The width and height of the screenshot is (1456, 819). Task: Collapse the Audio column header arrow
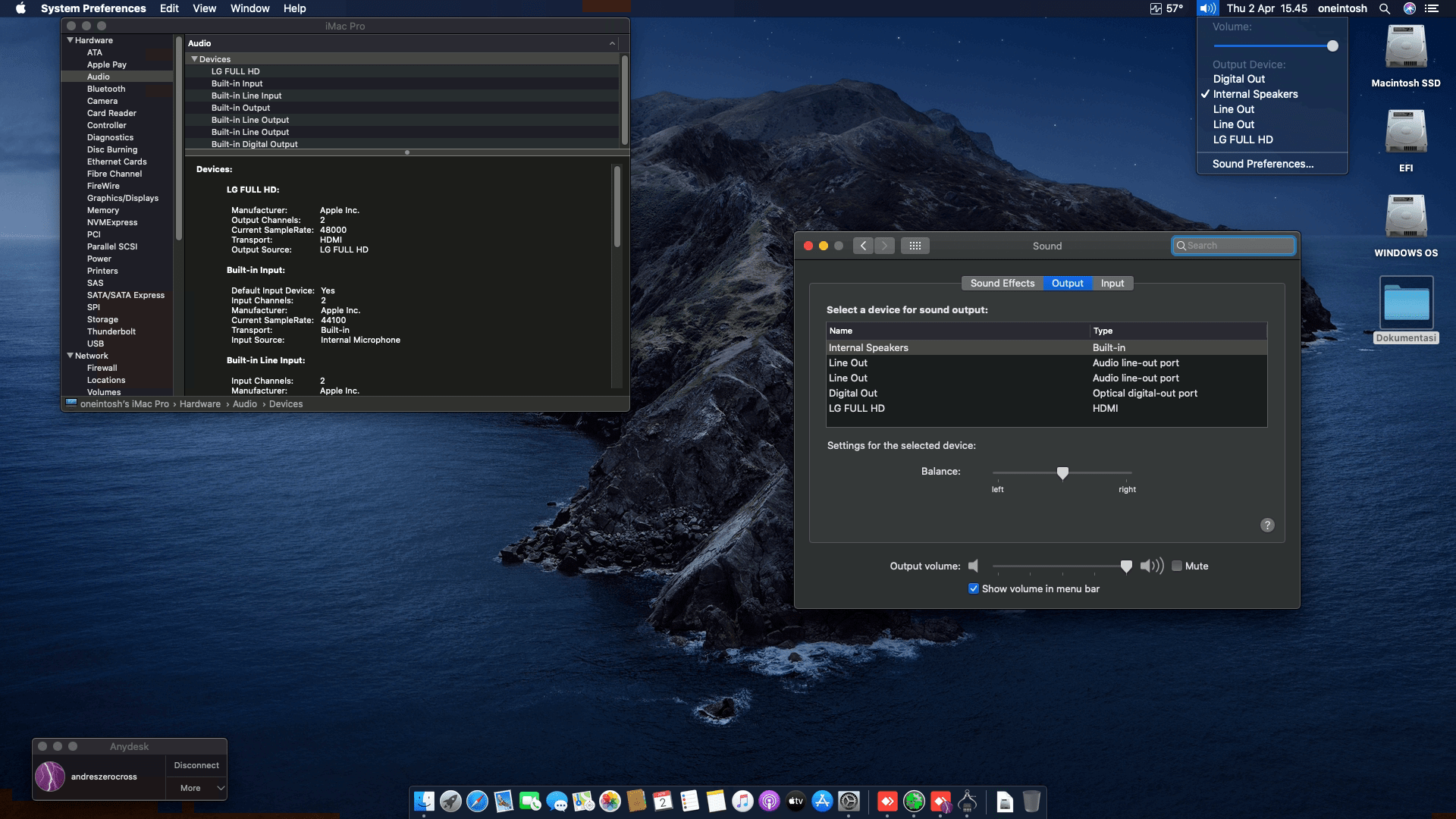(x=612, y=43)
